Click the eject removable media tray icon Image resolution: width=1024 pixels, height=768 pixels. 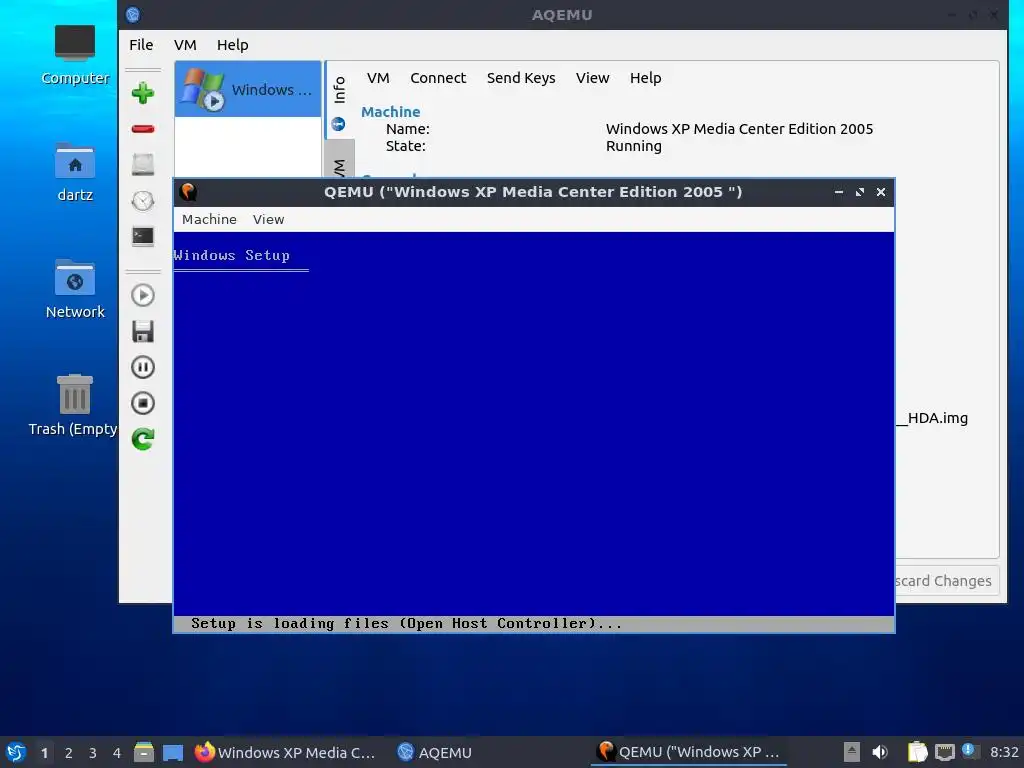[x=852, y=752]
